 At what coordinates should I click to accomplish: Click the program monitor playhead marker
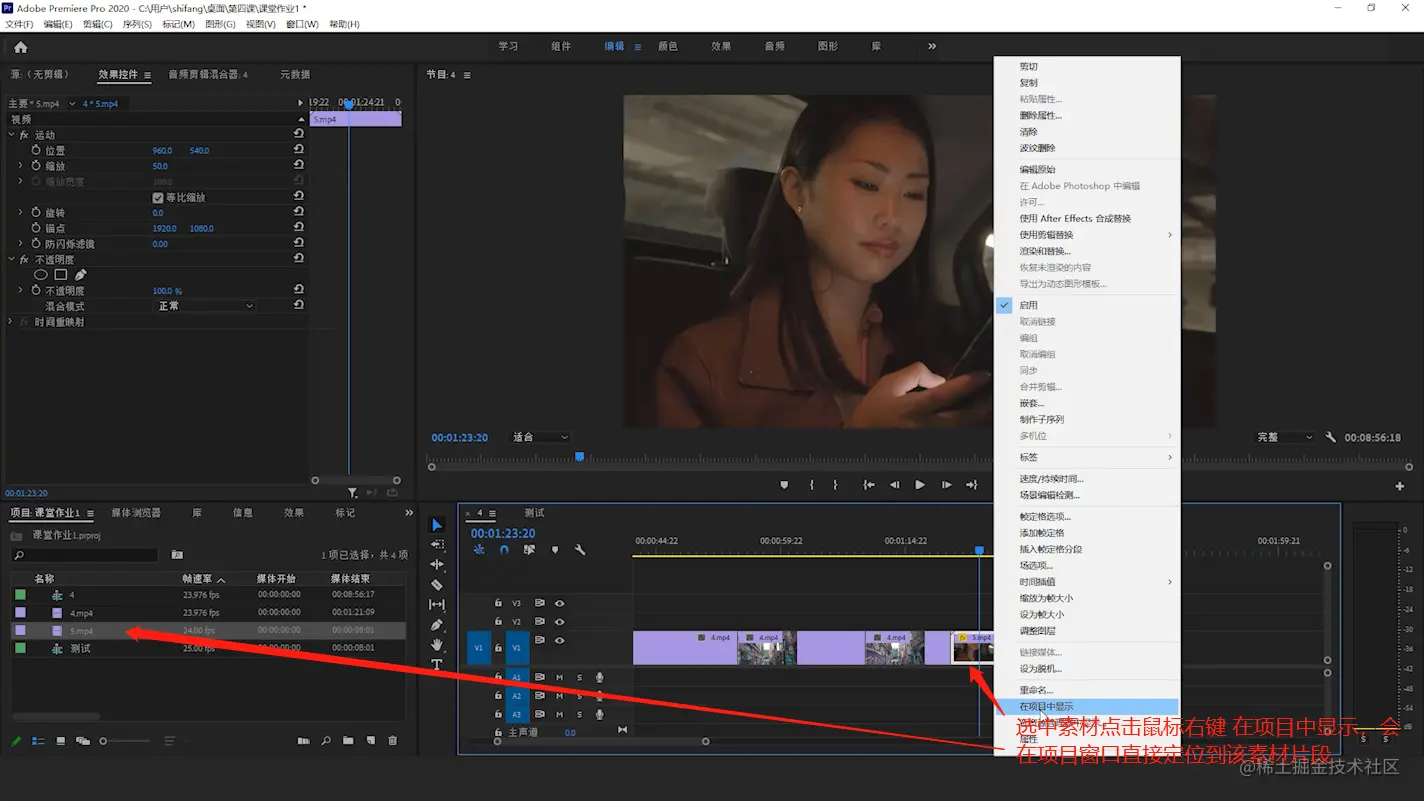tap(579, 457)
